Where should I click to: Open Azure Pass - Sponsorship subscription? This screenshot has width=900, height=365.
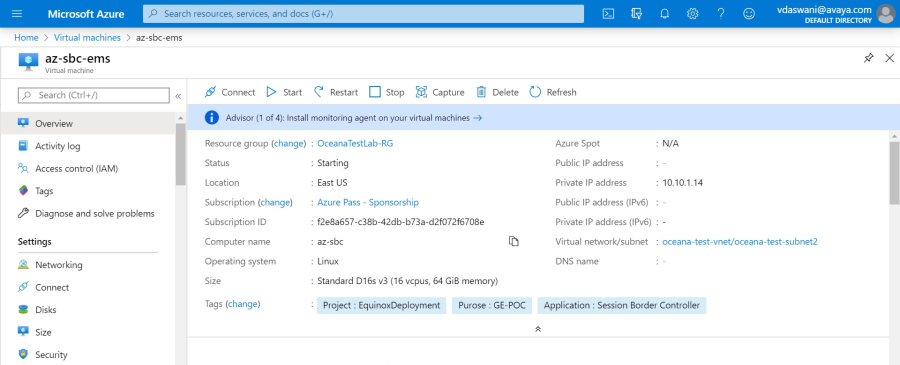368,202
